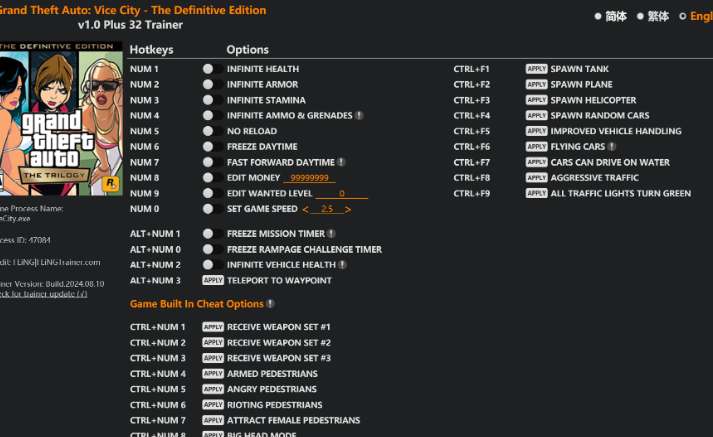Click the Options column header
Screen dimensions: 713x437
click(x=247, y=50)
